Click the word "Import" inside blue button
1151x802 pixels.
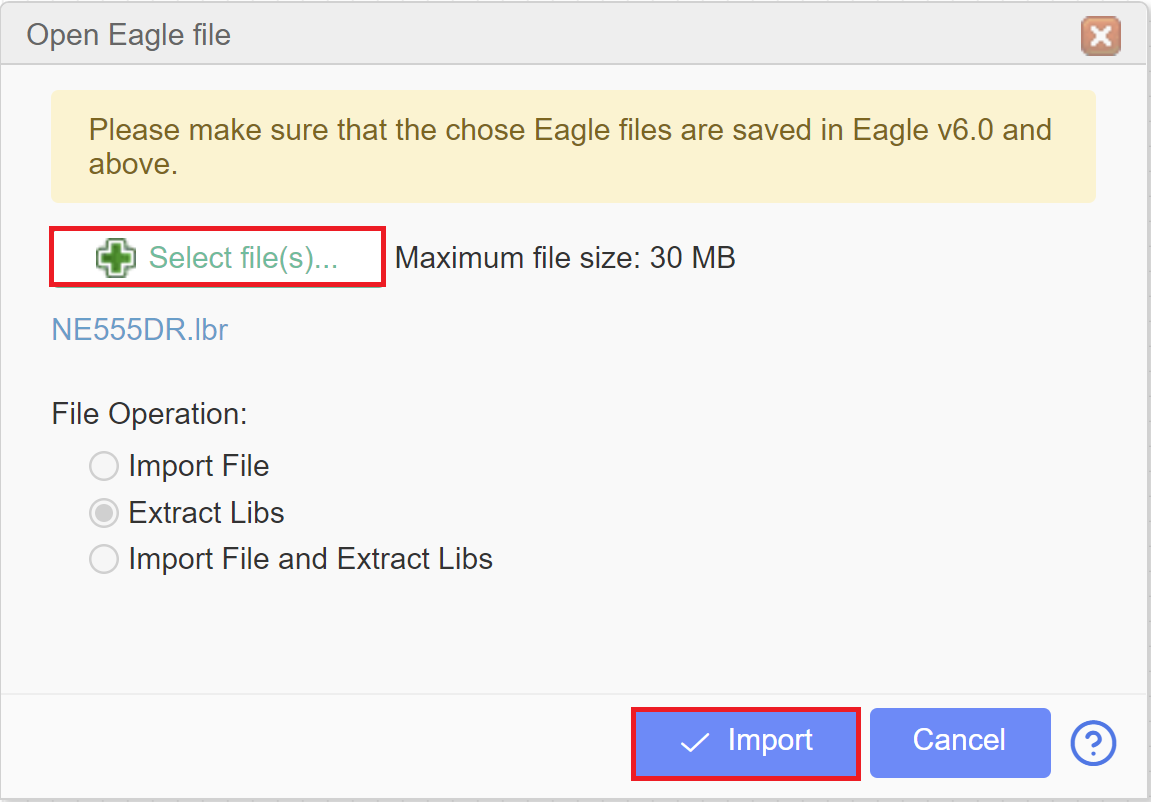[x=770, y=740]
